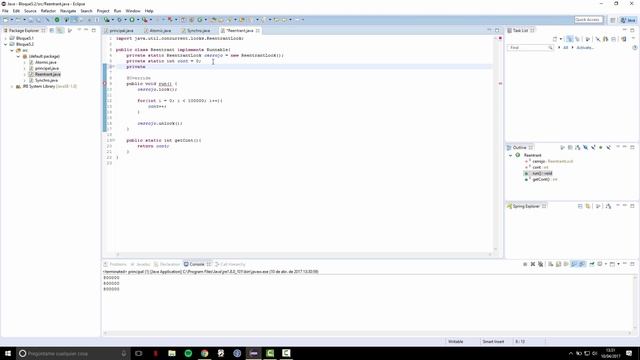Click the All filter link in Task List
This screenshot has width=640, height=360.
(x=565, y=48)
